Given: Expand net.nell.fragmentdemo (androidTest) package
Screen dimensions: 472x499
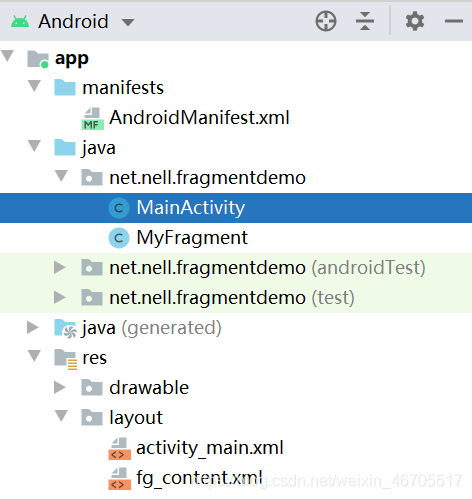Looking at the screenshot, I should pos(60,267).
